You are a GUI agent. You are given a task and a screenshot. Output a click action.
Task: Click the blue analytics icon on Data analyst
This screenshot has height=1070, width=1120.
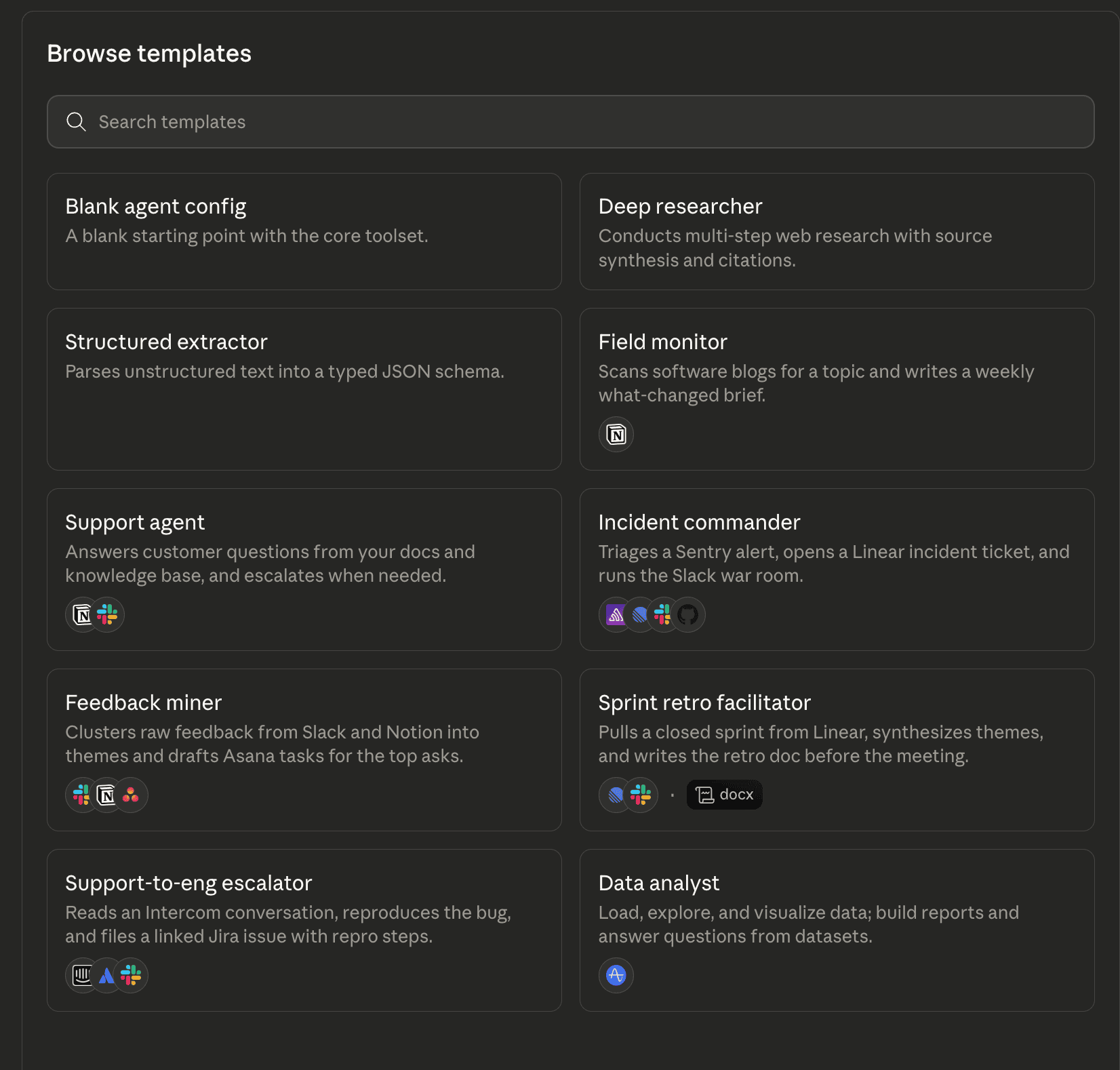pos(616,975)
